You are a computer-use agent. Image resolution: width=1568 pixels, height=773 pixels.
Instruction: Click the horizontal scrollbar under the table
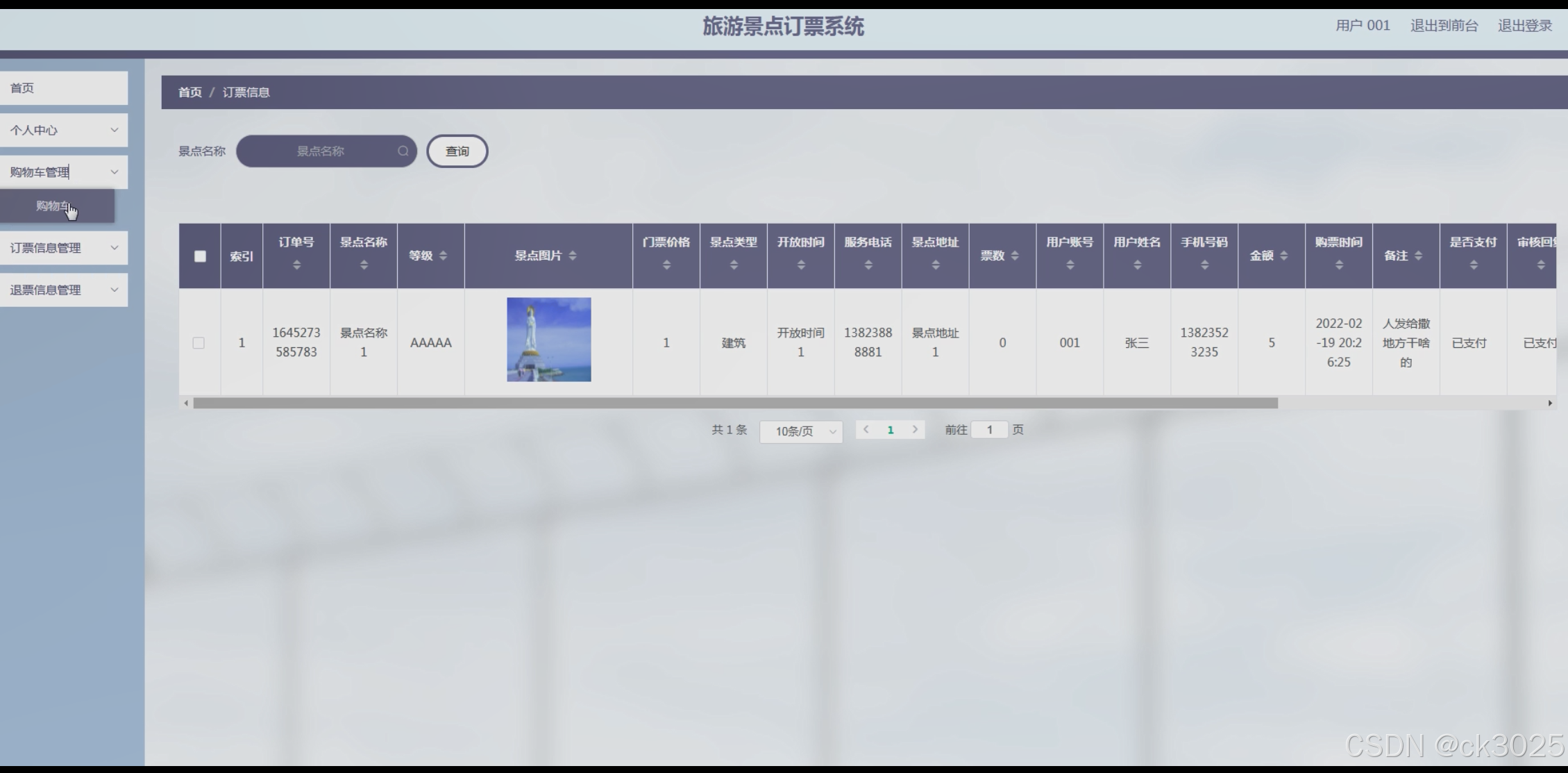[x=734, y=403]
